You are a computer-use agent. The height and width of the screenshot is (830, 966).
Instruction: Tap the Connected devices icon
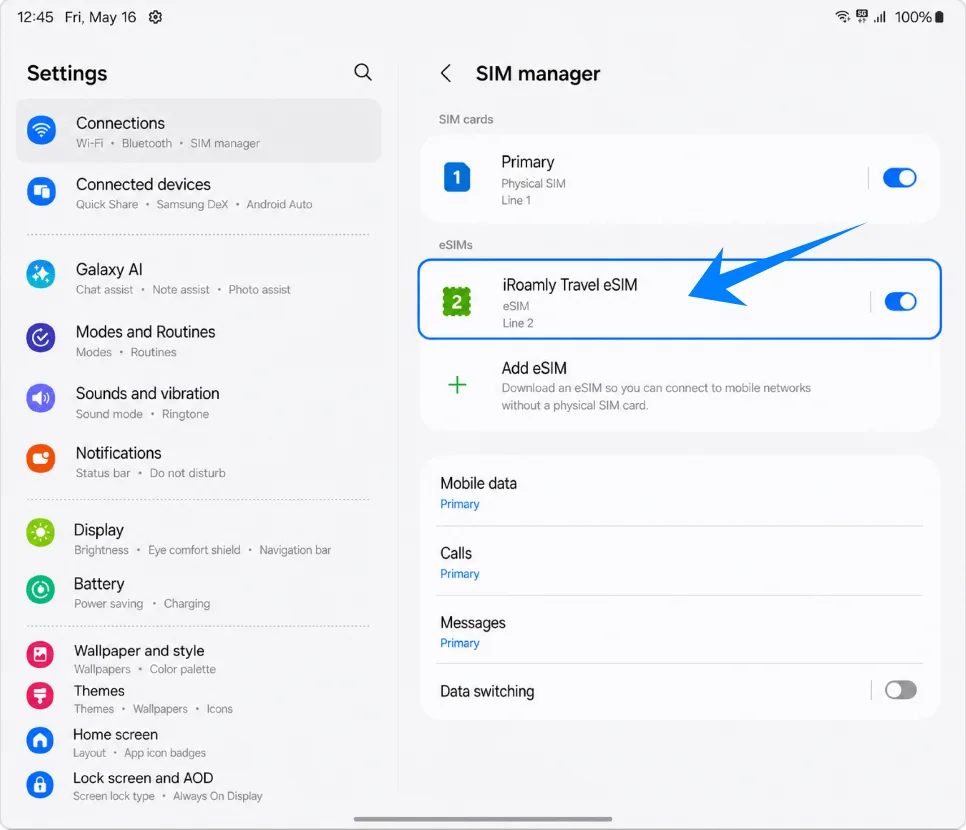pyautogui.click(x=41, y=191)
